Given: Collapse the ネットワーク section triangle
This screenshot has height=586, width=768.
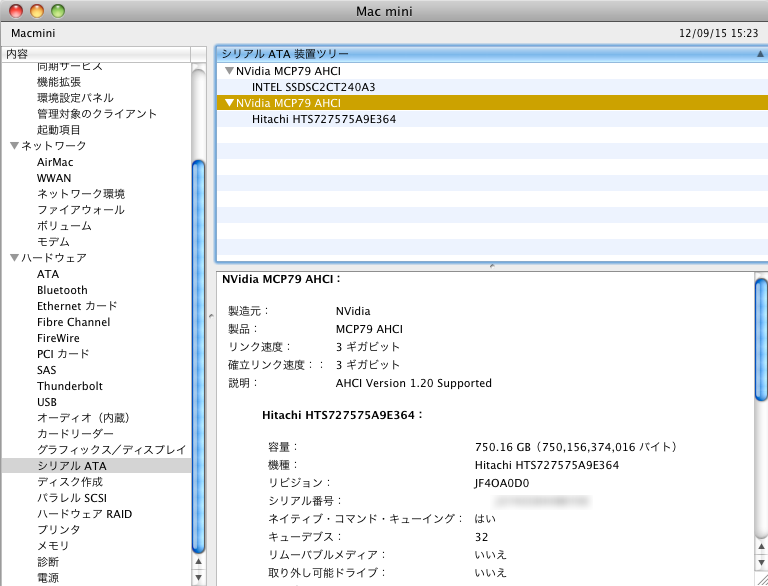Looking at the screenshot, I should pos(14,146).
